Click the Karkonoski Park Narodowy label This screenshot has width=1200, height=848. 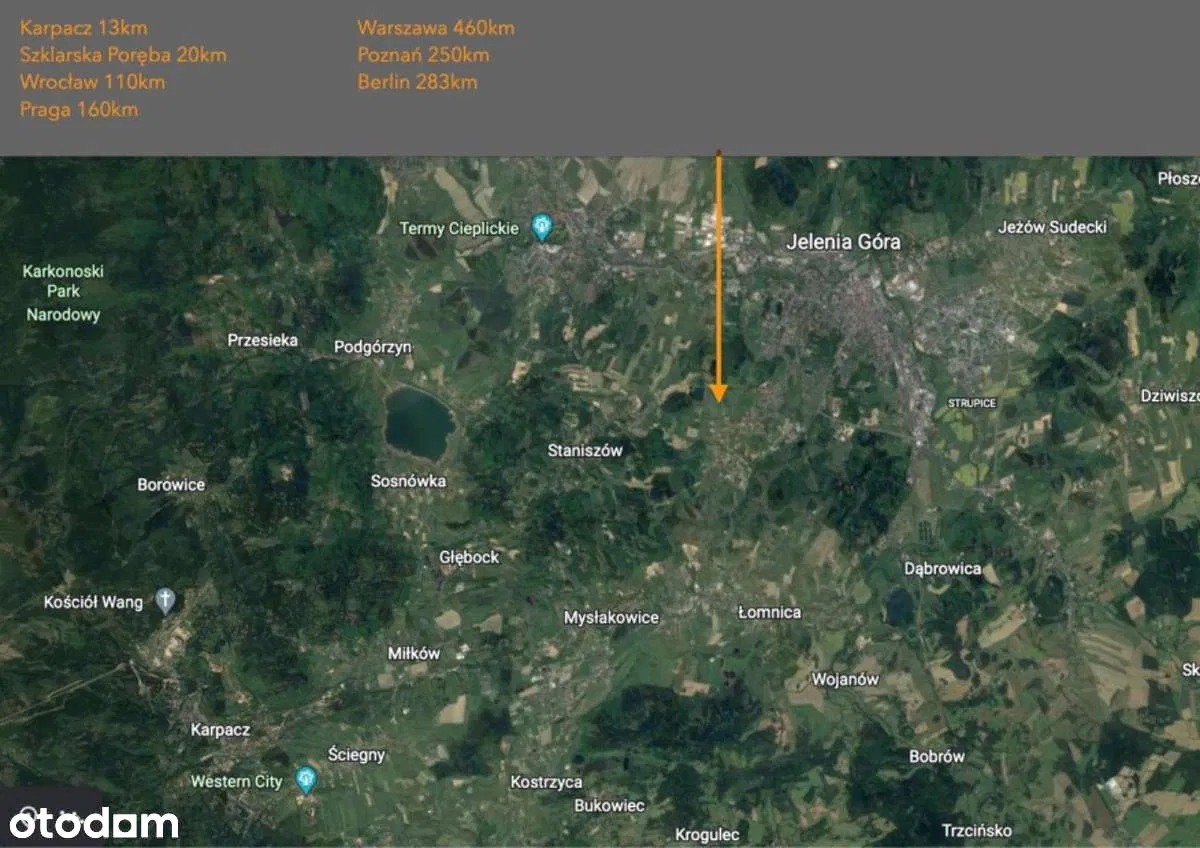coord(64,293)
